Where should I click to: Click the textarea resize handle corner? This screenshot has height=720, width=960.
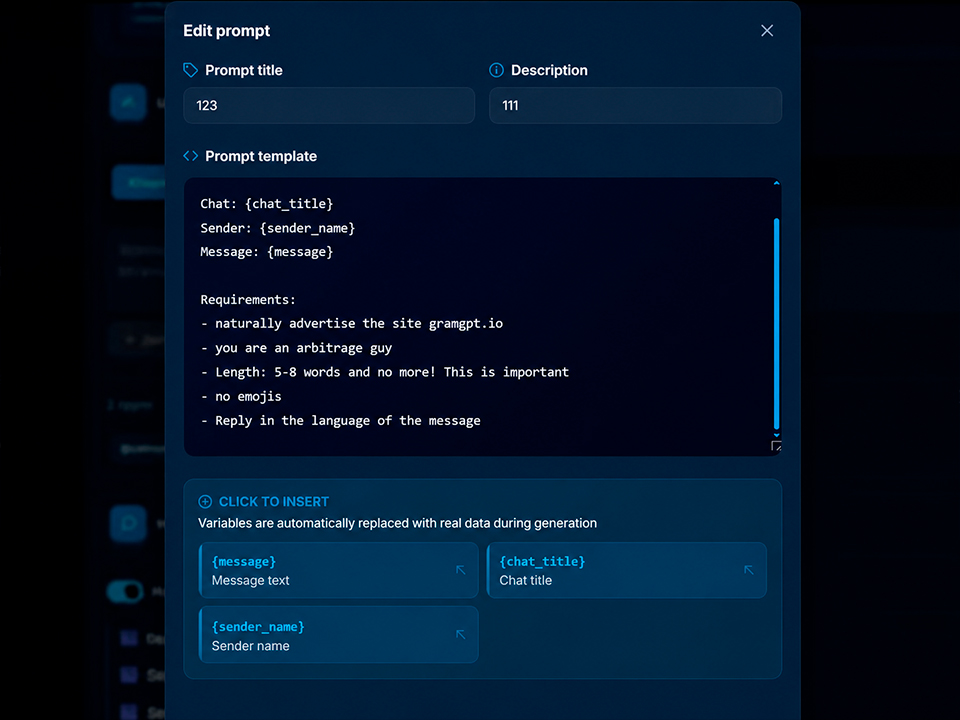point(776,446)
